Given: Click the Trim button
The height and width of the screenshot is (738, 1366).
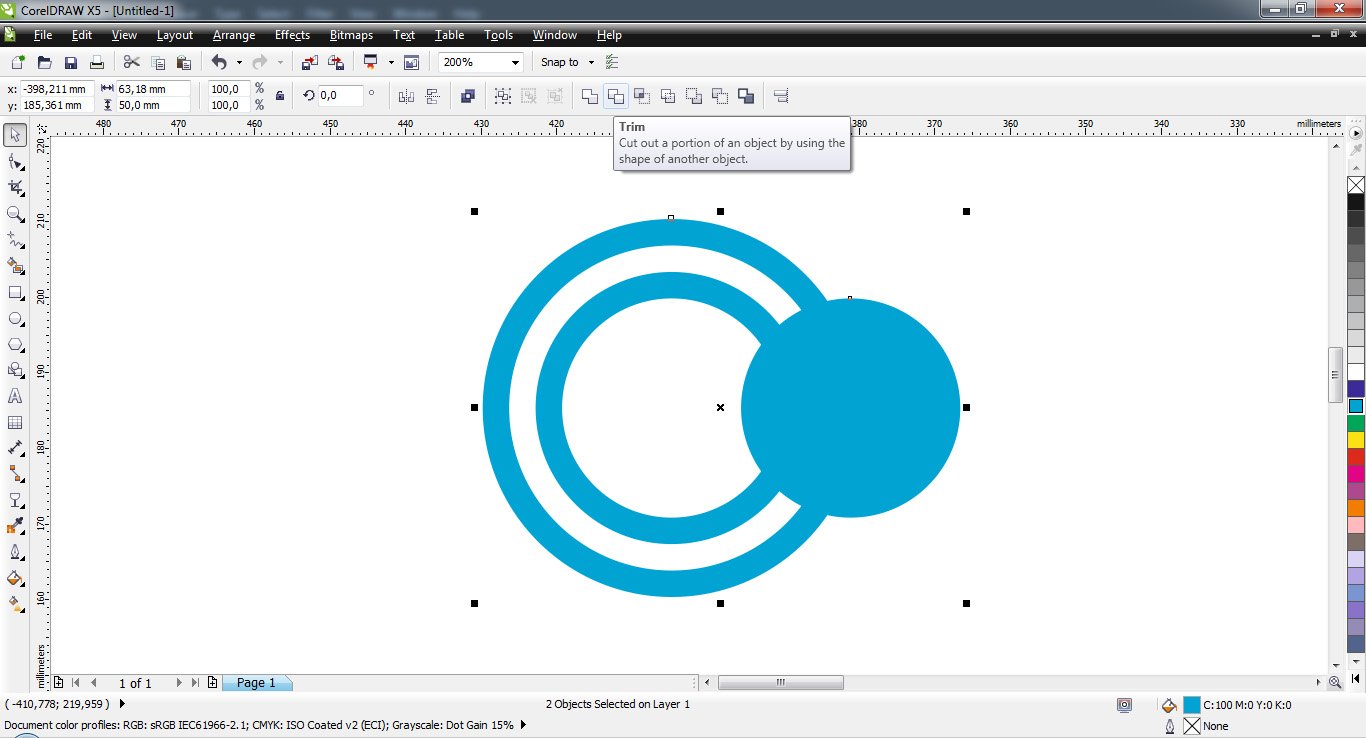Looking at the screenshot, I should 616,96.
